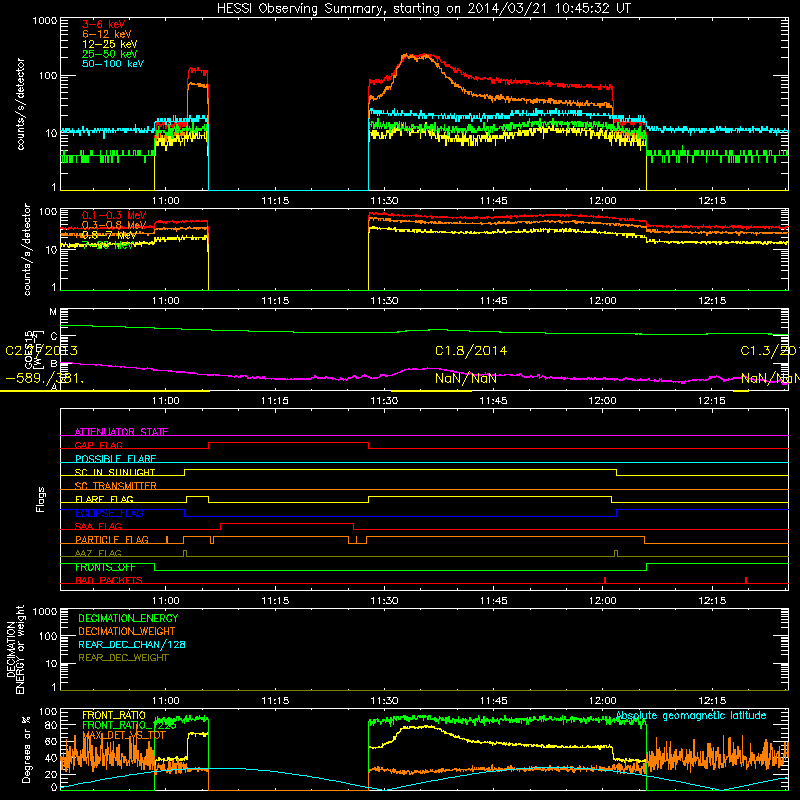Select the POSSIBLE_FLARE flag label

tap(115, 459)
